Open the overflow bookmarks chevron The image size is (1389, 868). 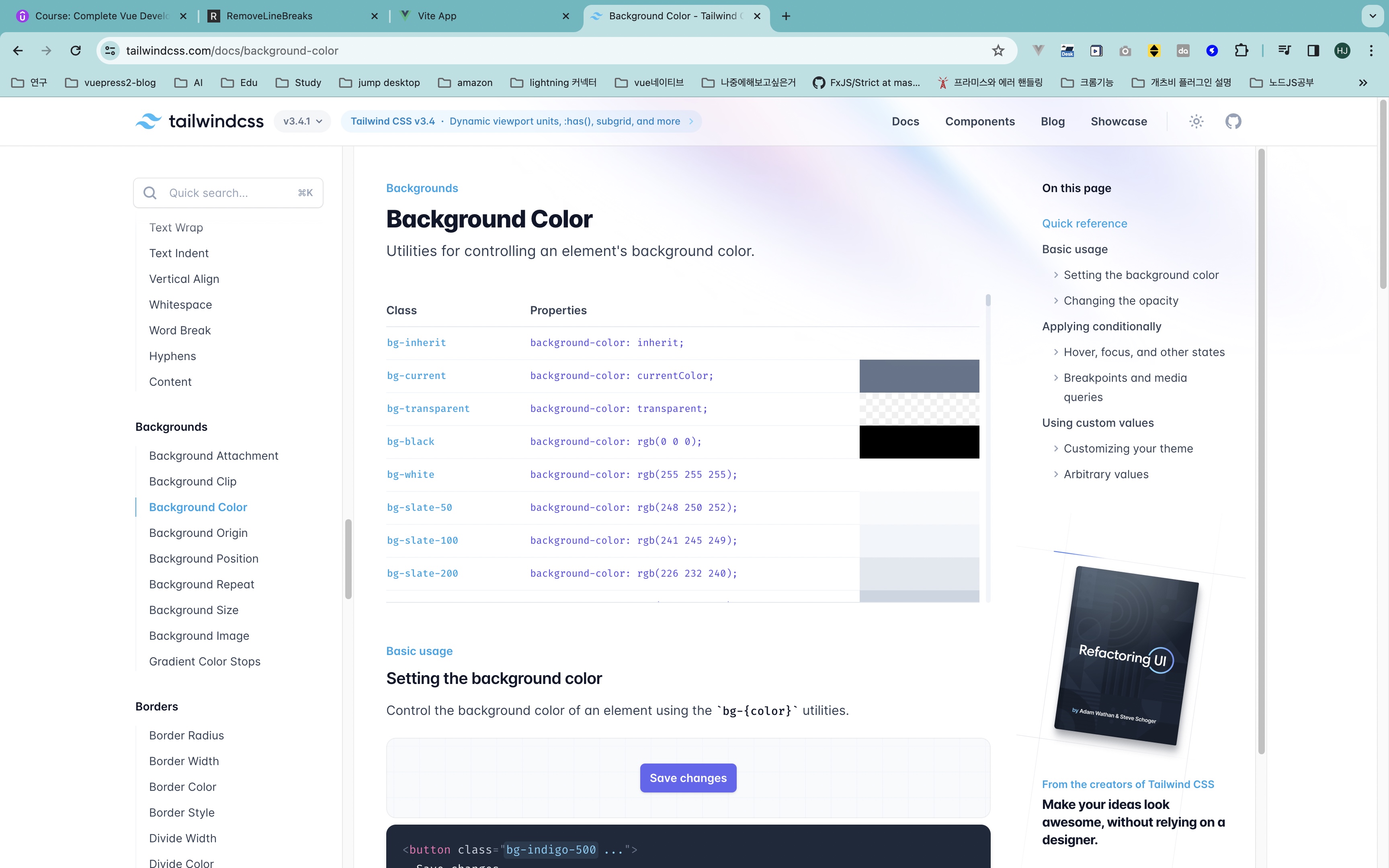[1363, 83]
